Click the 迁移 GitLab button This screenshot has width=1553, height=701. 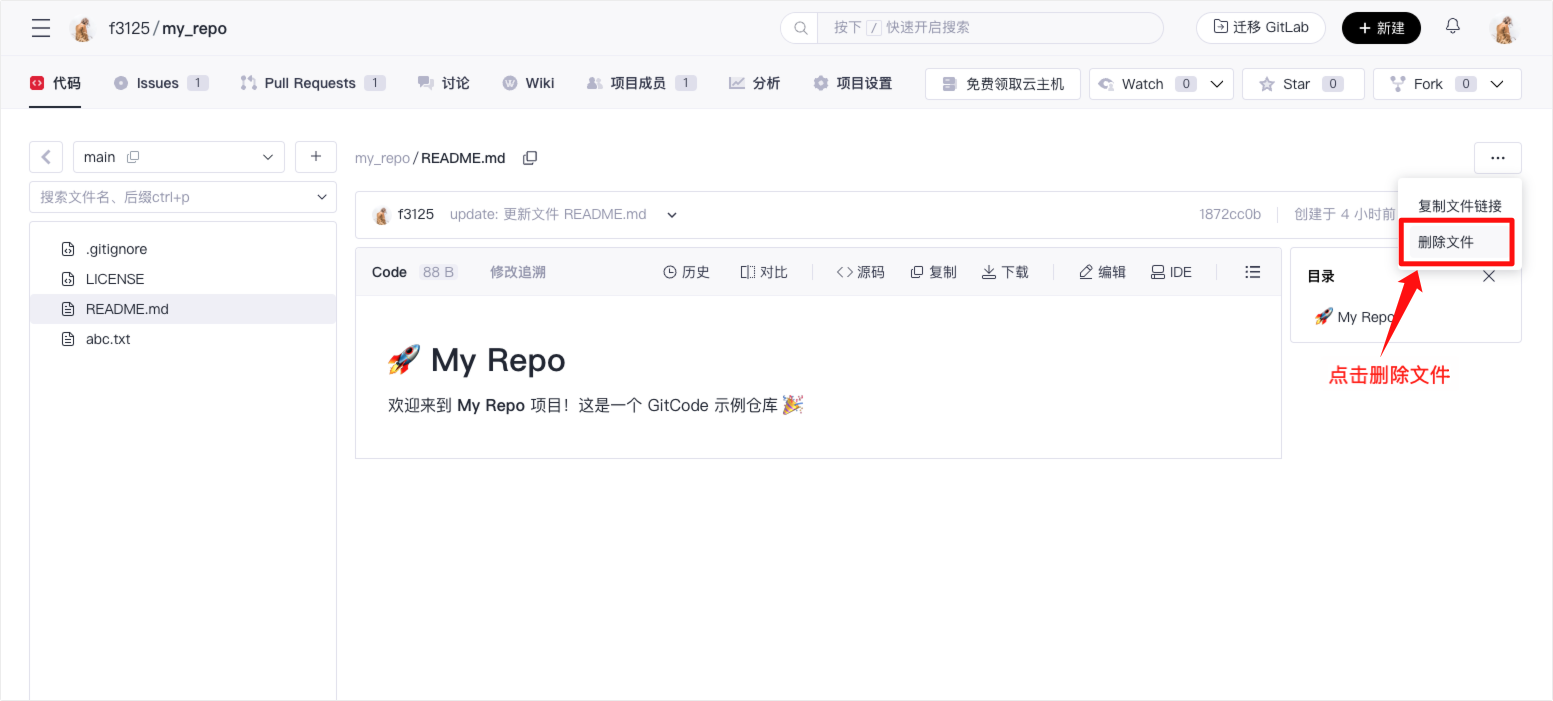tap(1260, 28)
